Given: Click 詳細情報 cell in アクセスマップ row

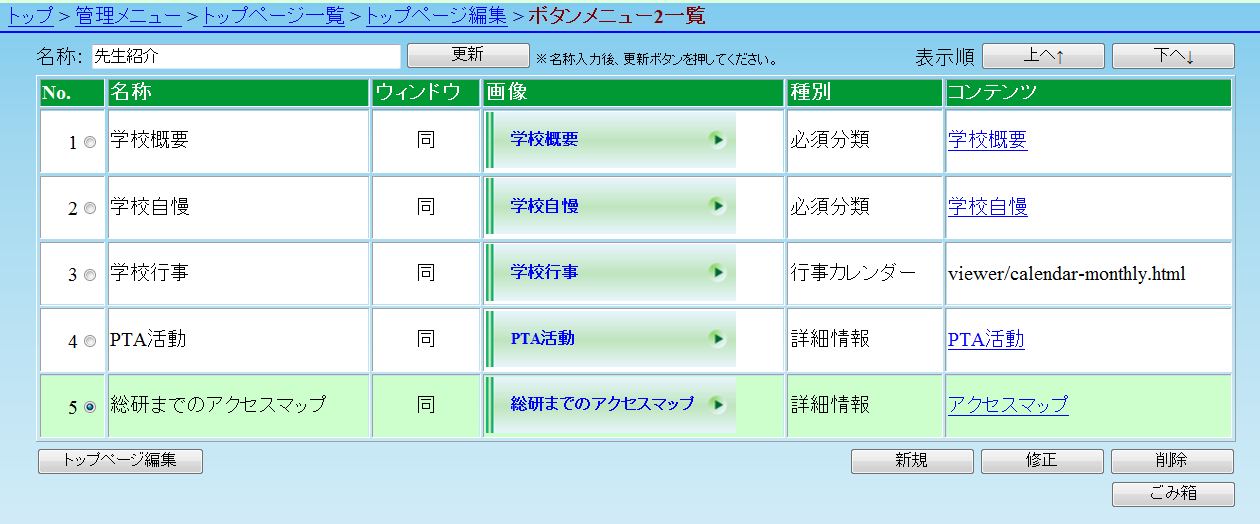Looking at the screenshot, I should click(865, 405).
